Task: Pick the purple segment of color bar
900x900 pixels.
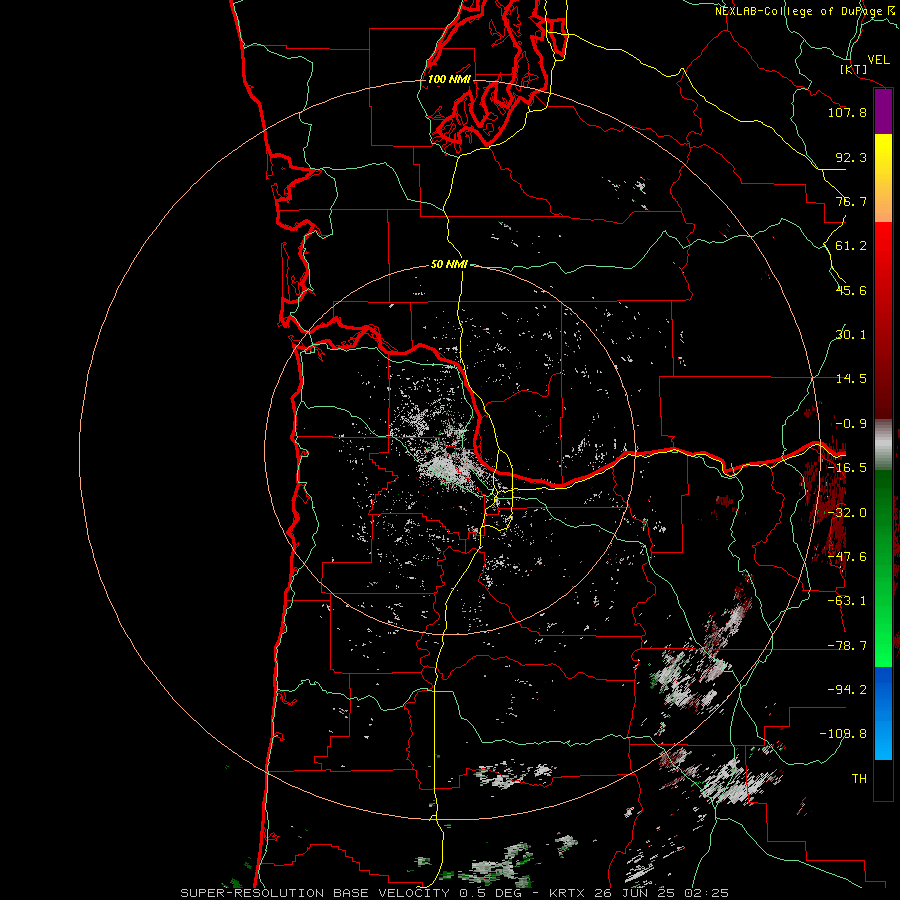Action: [x=883, y=112]
